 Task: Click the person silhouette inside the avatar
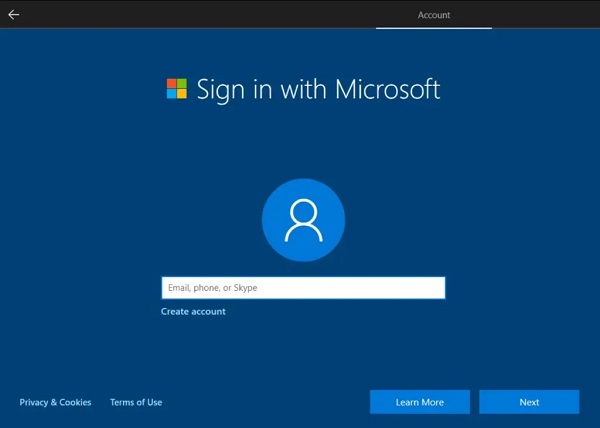coord(303,222)
